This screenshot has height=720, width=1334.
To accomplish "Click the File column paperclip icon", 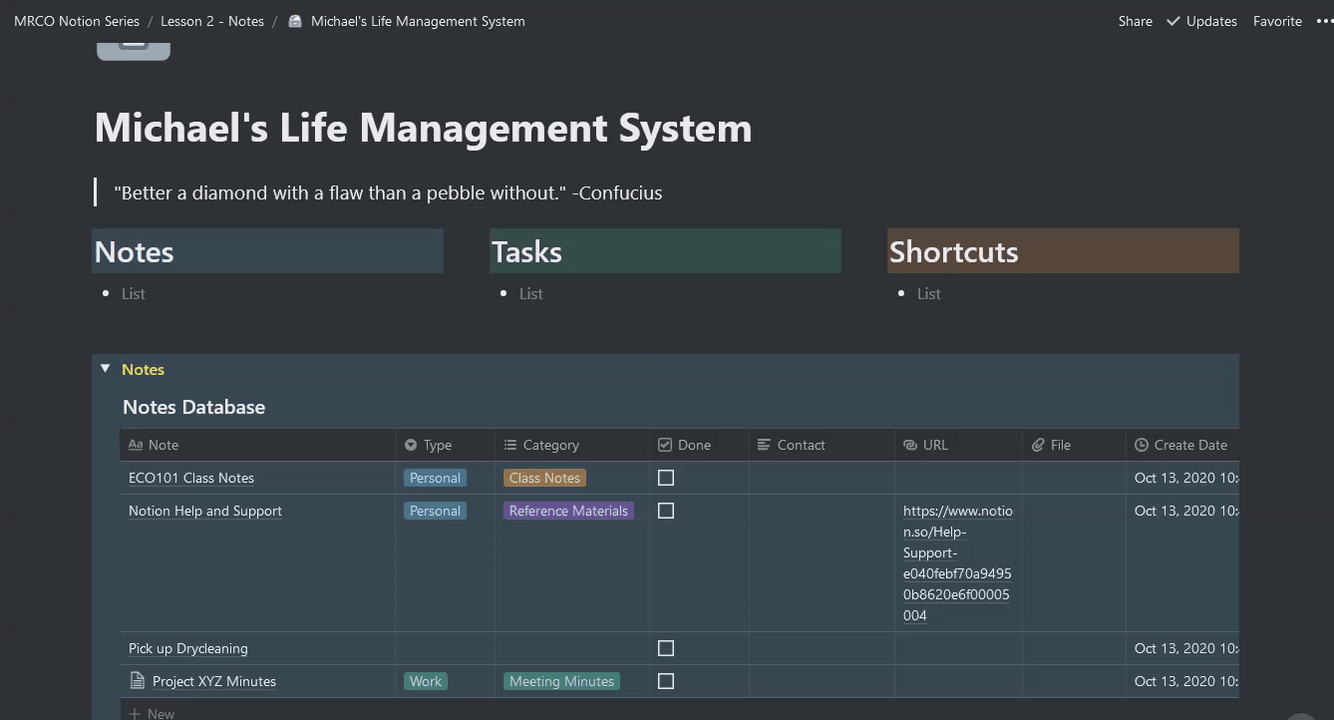I will point(1038,445).
